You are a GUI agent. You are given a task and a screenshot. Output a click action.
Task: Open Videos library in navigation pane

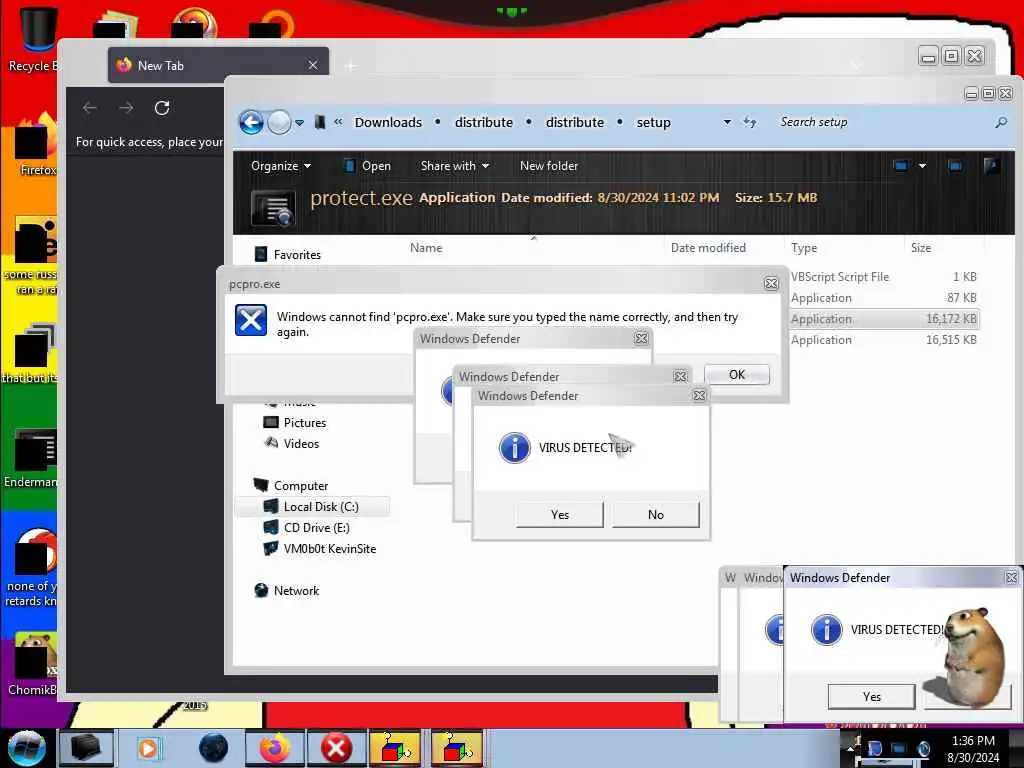(291, 443)
